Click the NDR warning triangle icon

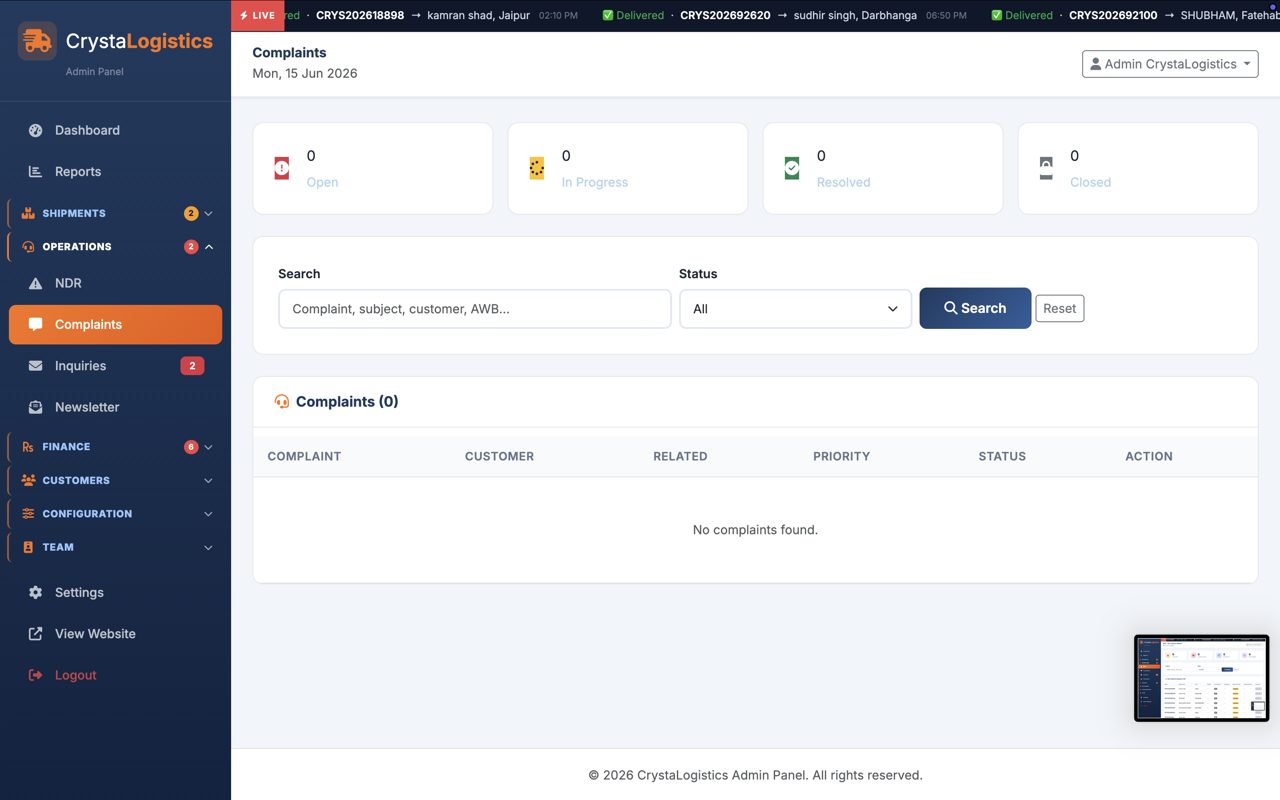click(36, 283)
